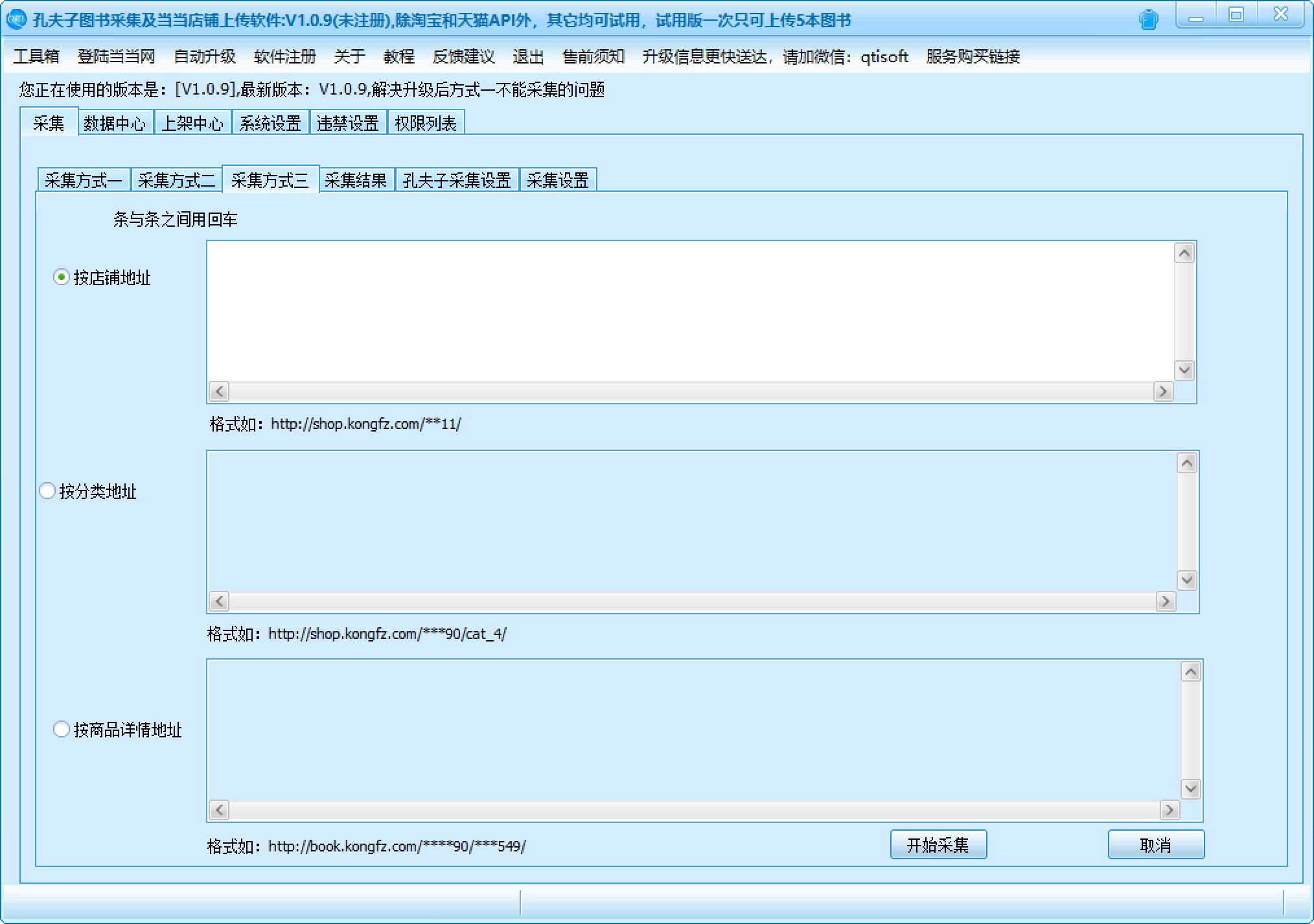Click the app logo icon in title bar
This screenshot has width=1314, height=924.
[x=16, y=20]
